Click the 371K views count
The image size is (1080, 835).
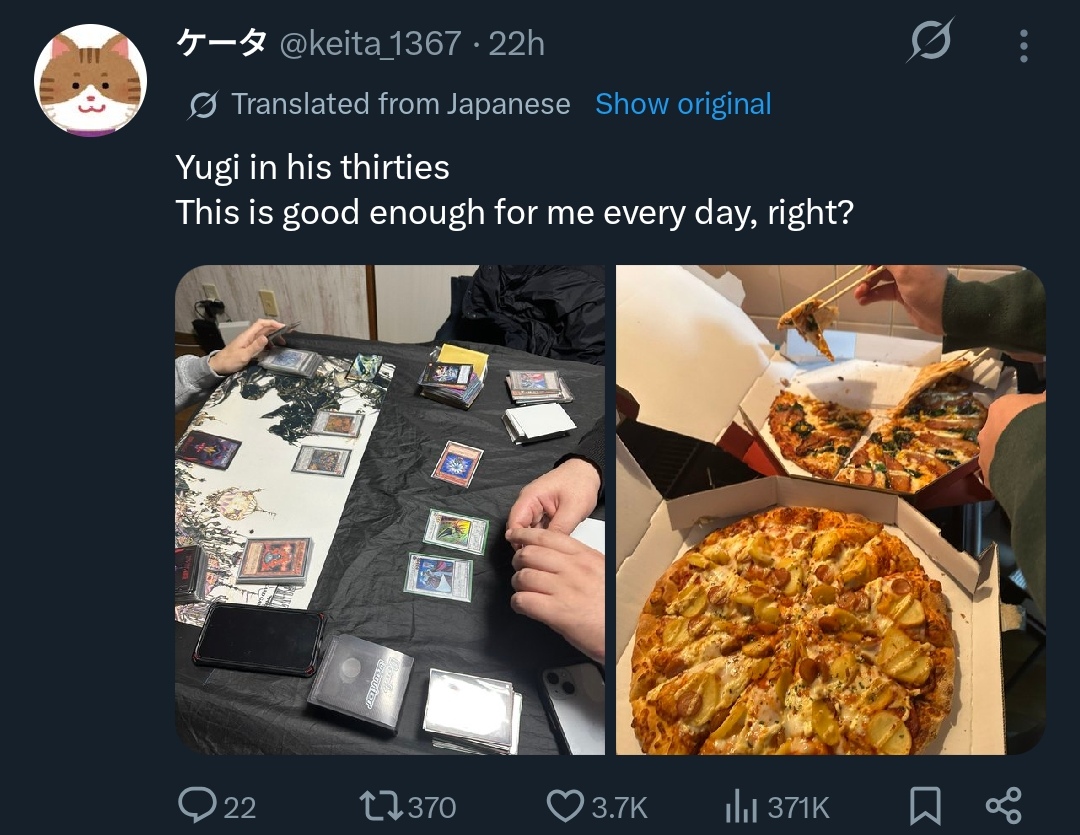click(x=798, y=807)
